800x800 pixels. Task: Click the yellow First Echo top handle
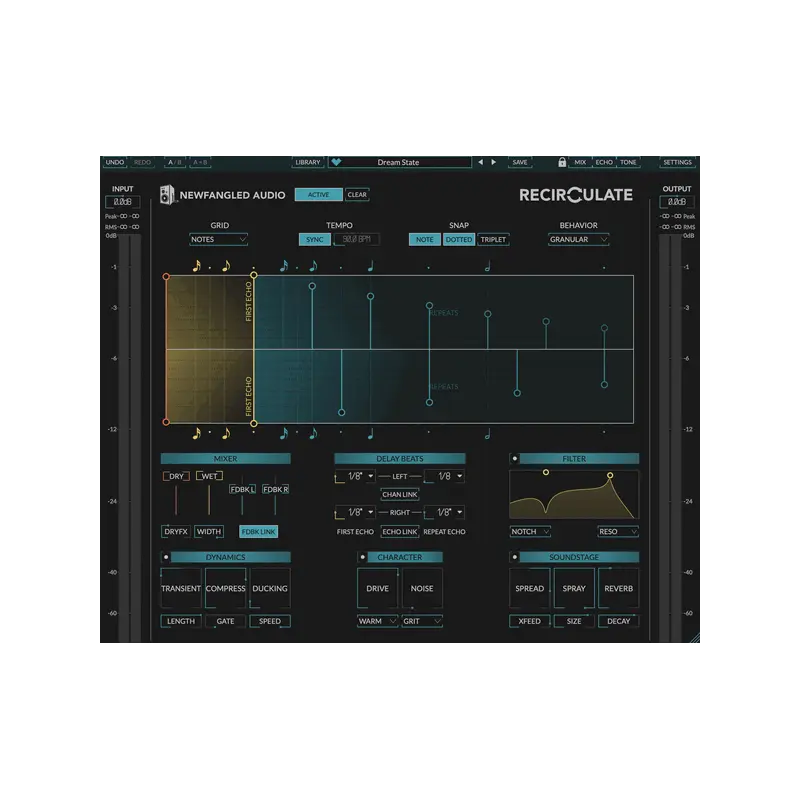[x=254, y=275]
